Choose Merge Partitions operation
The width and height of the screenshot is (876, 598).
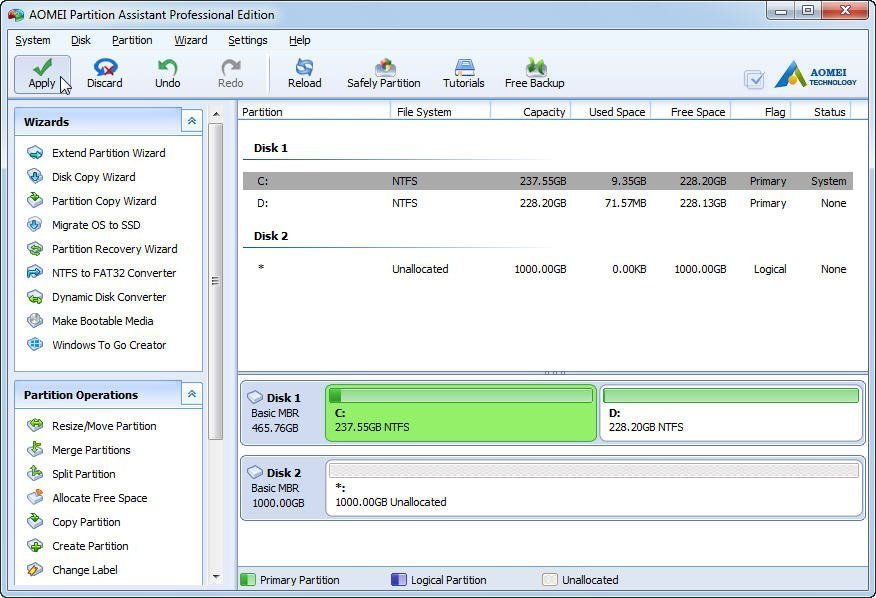pos(79,450)
